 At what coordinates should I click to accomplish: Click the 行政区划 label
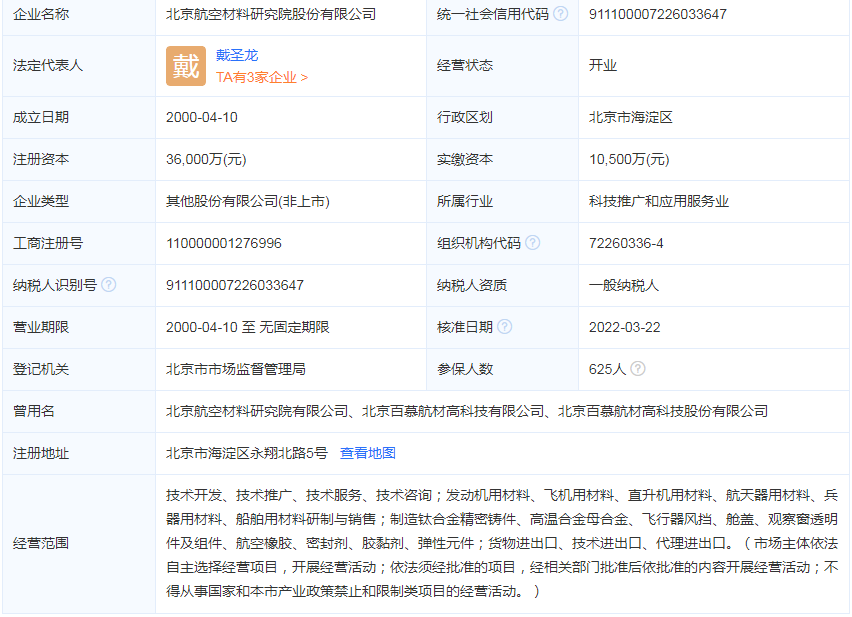tap(465, 117)
